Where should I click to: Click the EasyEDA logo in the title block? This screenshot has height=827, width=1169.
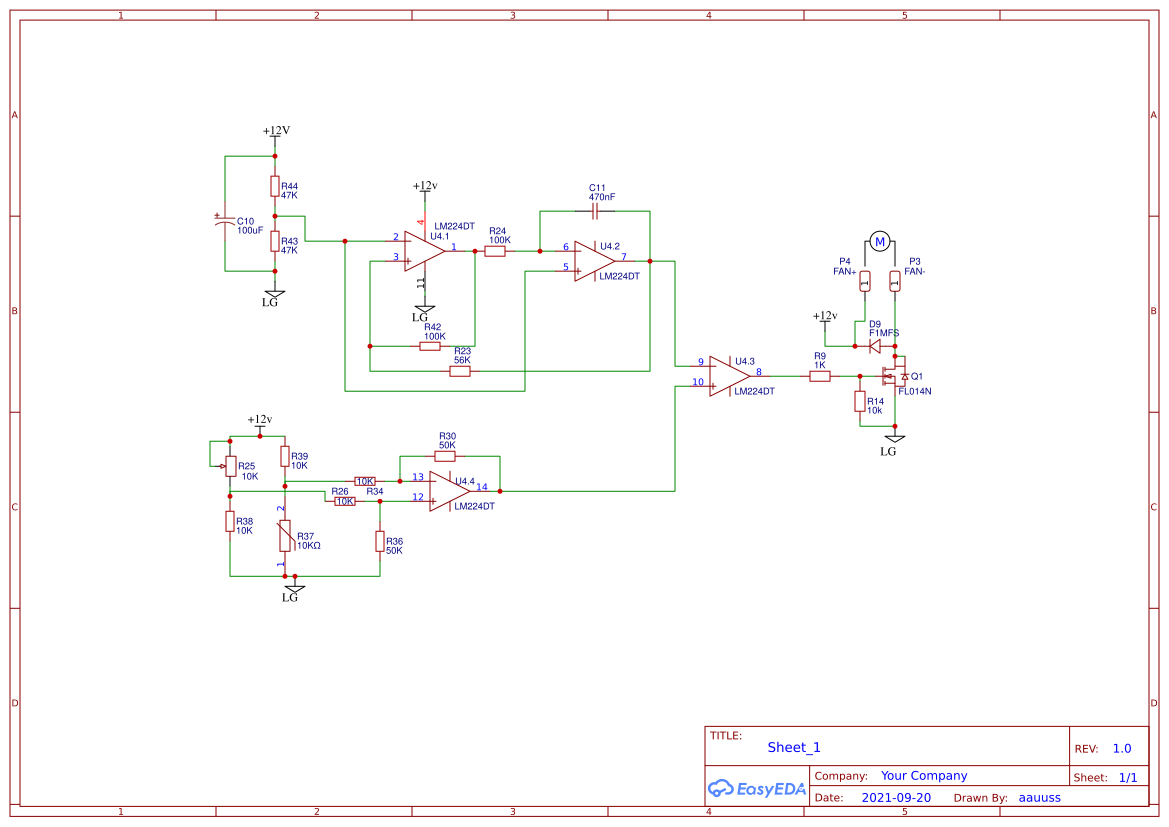click(757, 789)
